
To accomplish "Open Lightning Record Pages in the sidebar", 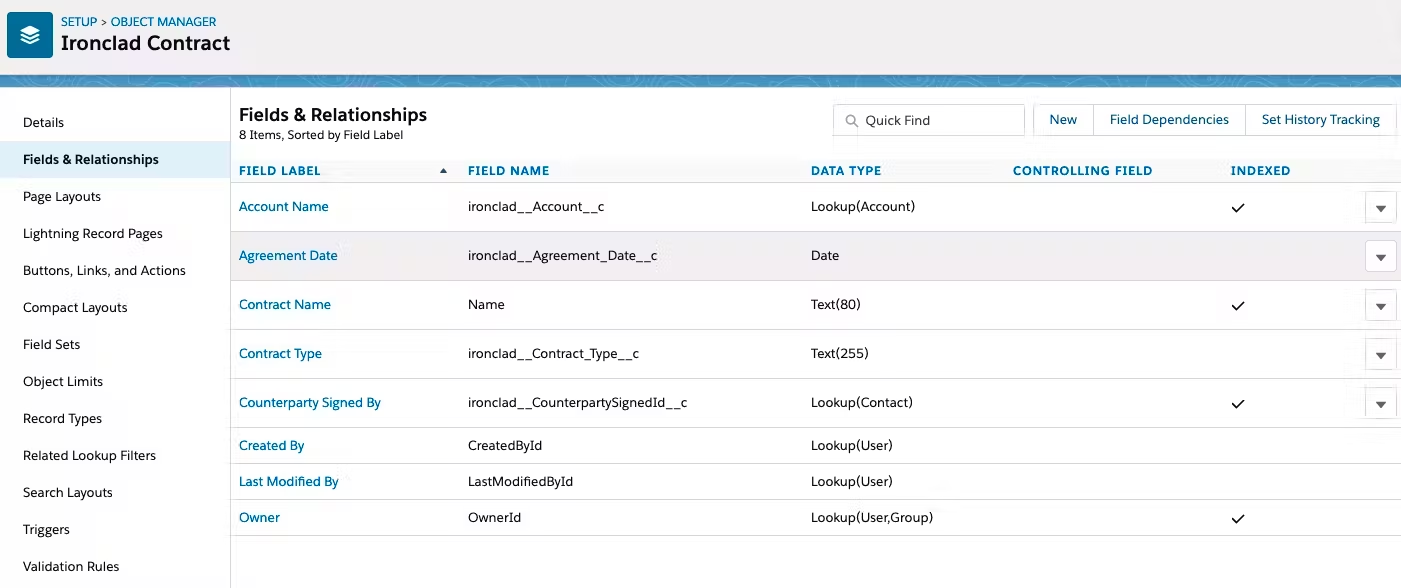I will click(x=93, y=233).
